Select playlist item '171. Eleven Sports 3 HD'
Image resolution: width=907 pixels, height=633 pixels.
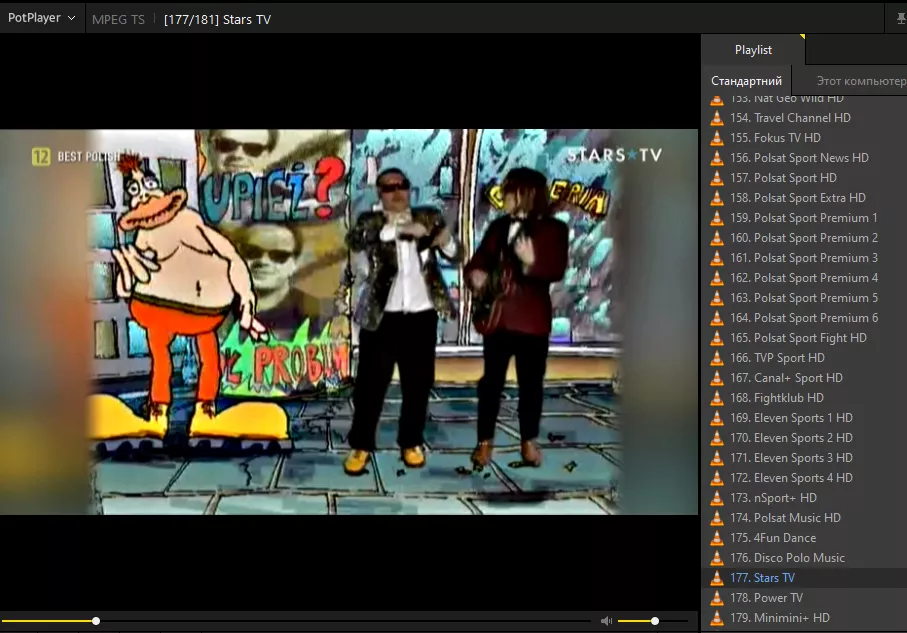pos(804,458)
